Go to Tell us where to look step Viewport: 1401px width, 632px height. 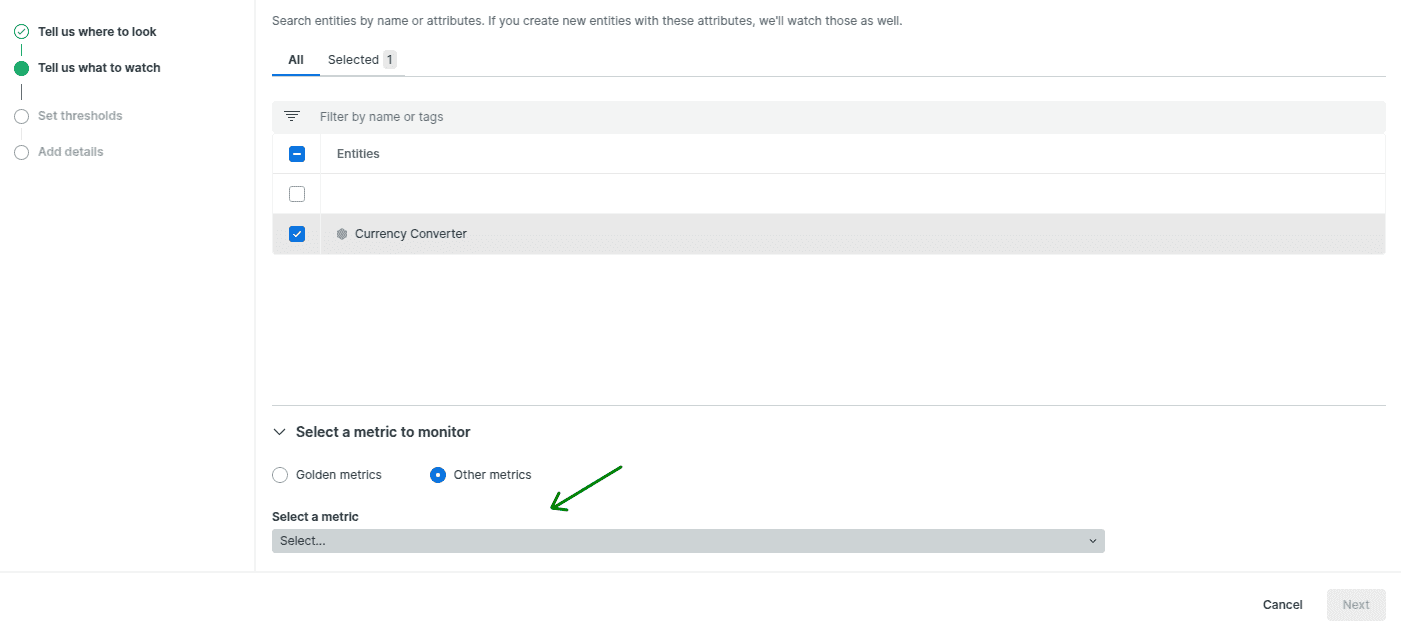97,32
